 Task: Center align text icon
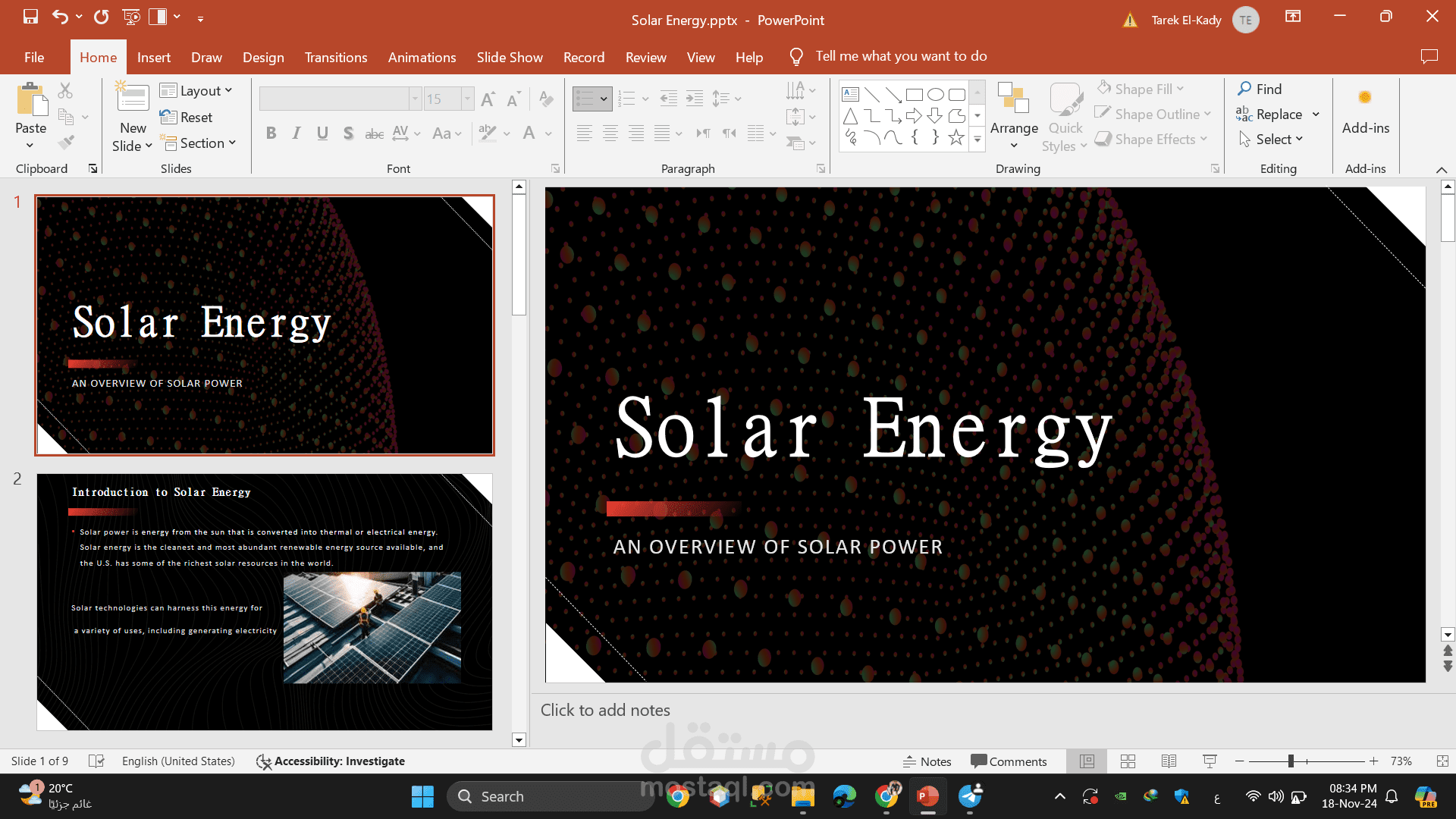pyautogui.click(x=610, y=133)
